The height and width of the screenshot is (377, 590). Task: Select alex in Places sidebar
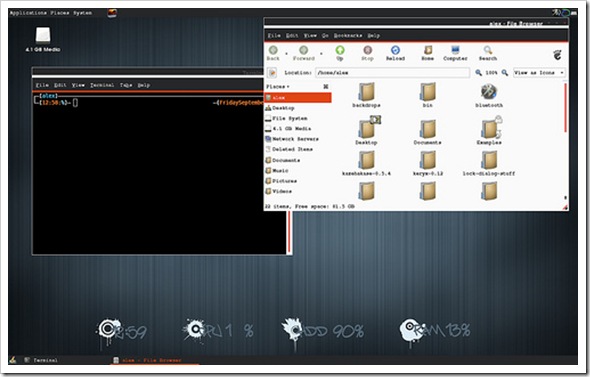click(x=298, y=98)
